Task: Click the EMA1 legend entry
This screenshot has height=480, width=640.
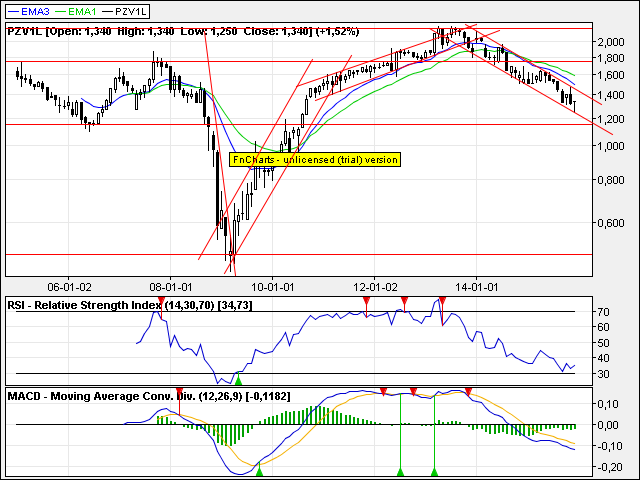Action: click(76, 11)
